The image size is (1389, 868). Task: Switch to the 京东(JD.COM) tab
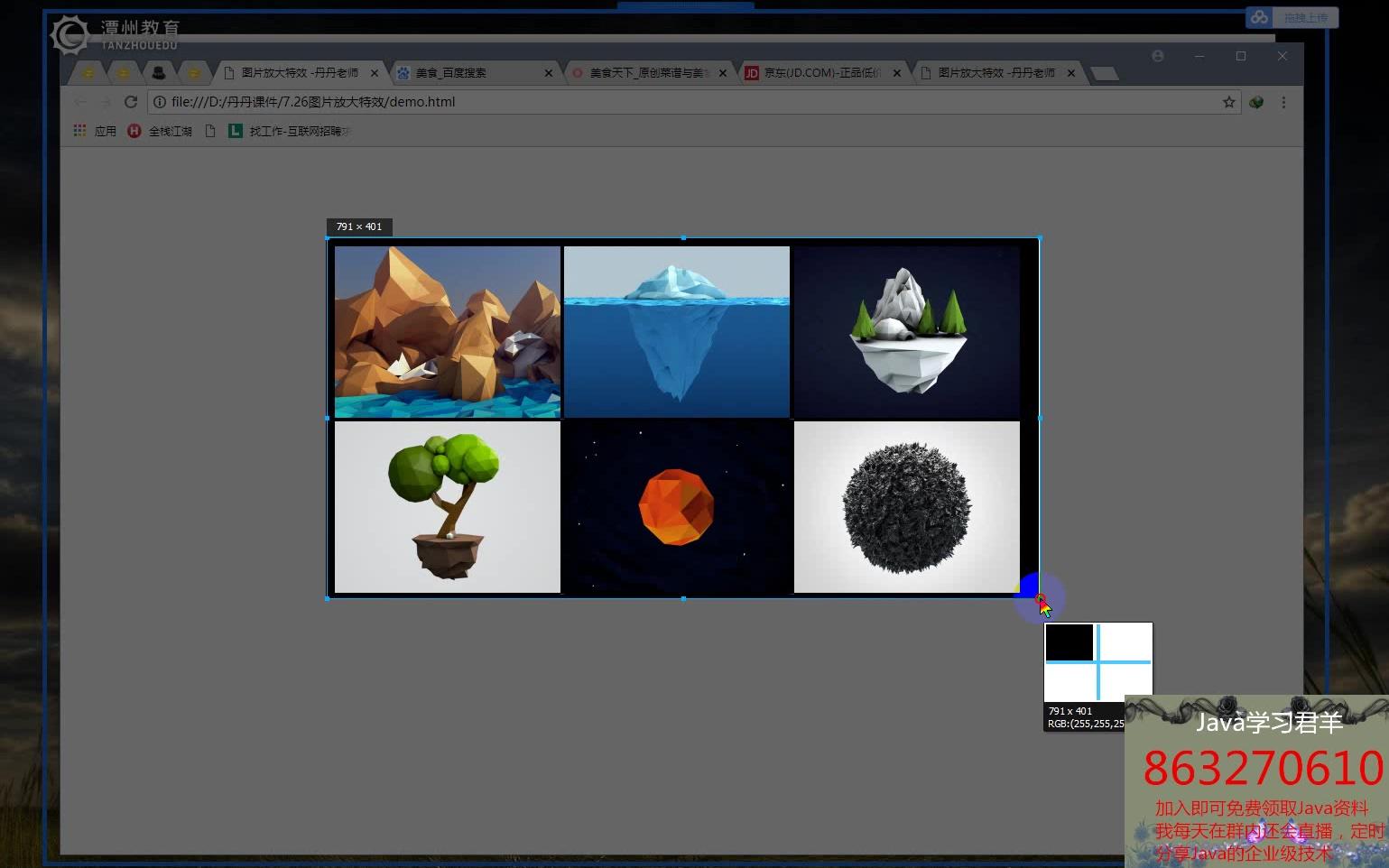point(821,73)
